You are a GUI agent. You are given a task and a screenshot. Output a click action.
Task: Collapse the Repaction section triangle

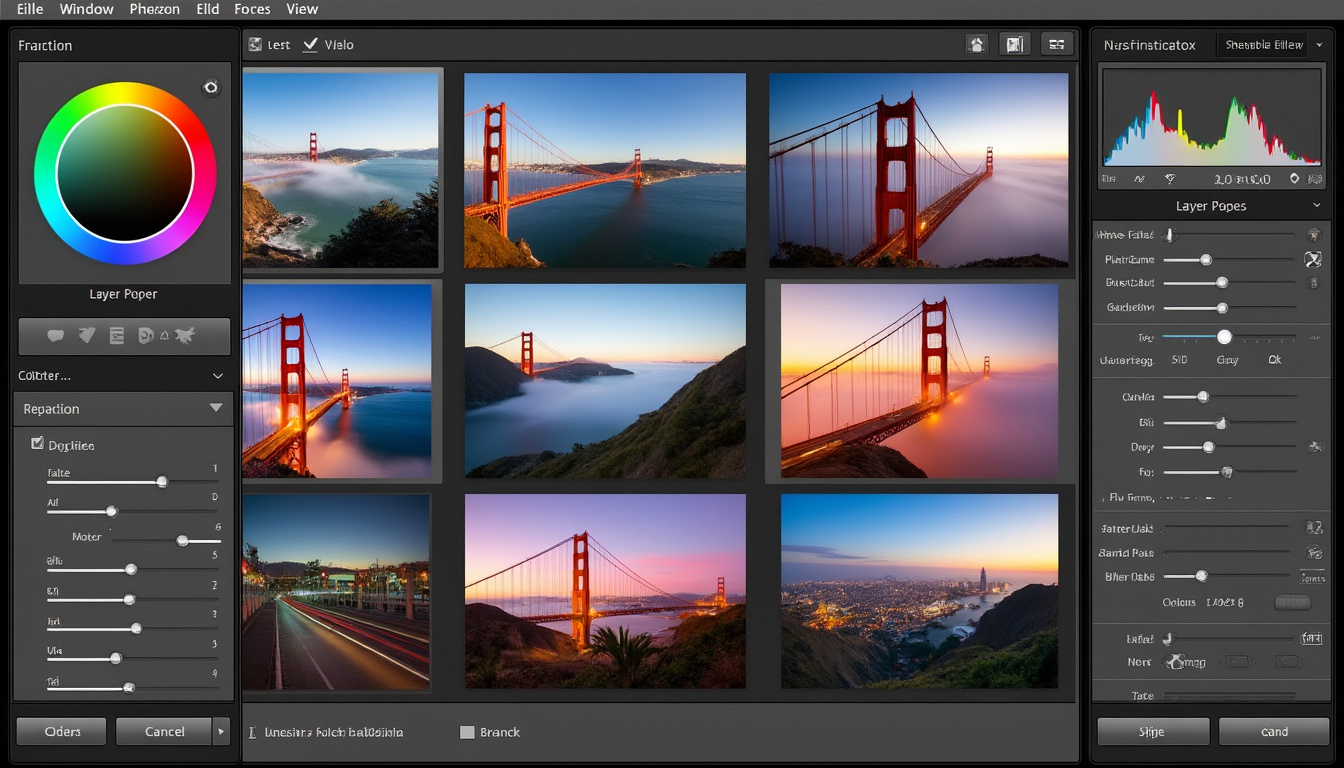(215, 408)
